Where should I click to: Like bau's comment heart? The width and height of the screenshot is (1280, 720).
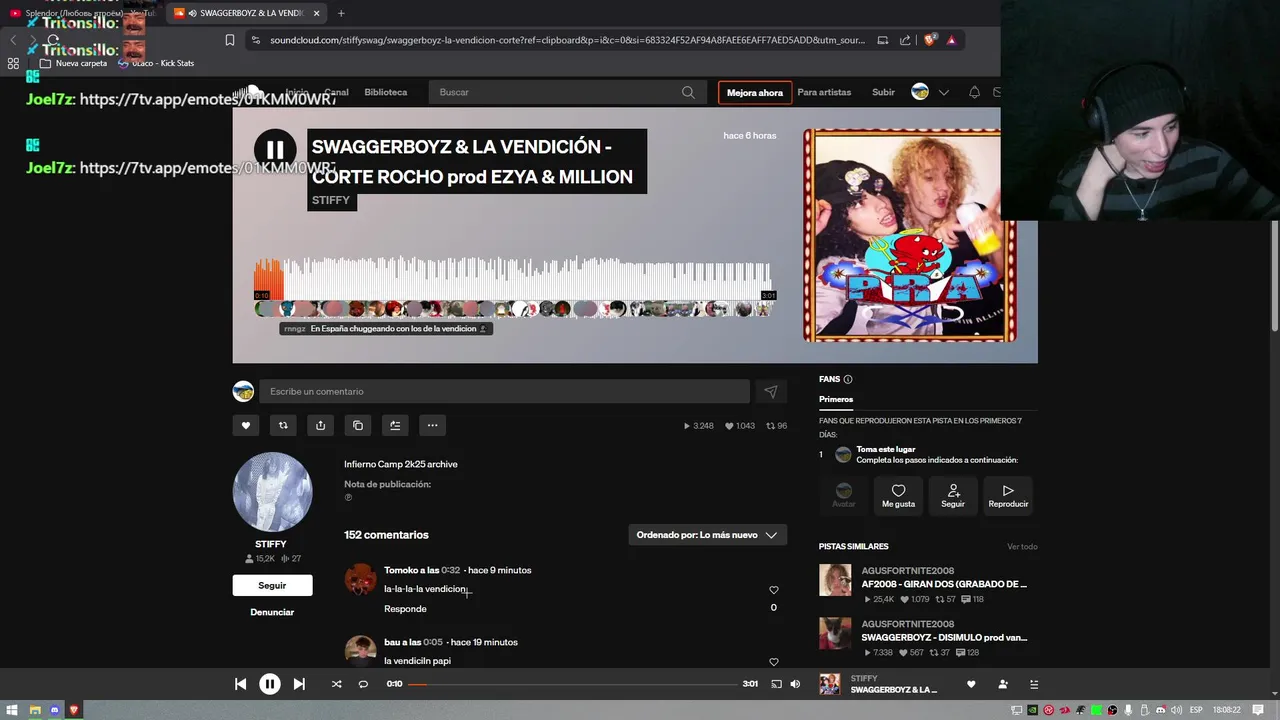coord(773,662)
